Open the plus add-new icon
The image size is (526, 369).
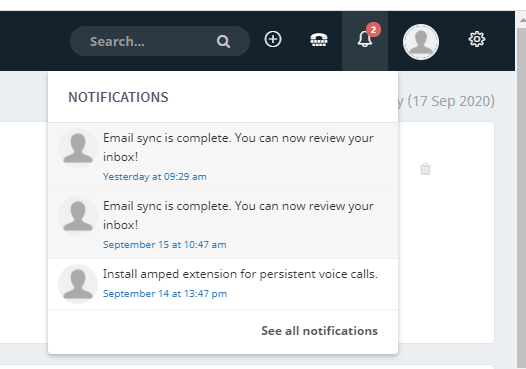pyautogui.click(x=273, y=39)
